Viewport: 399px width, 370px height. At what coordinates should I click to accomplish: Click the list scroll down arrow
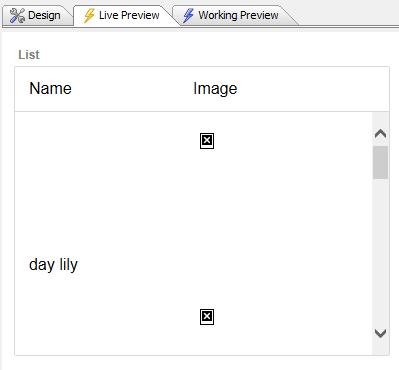380,333
